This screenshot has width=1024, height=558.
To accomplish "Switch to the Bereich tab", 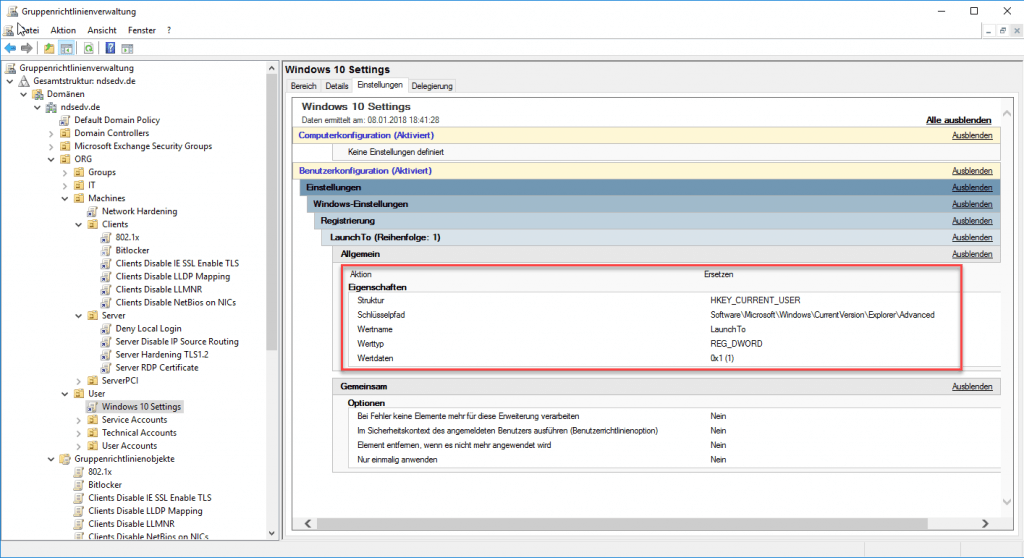I will tap(303, 86).
